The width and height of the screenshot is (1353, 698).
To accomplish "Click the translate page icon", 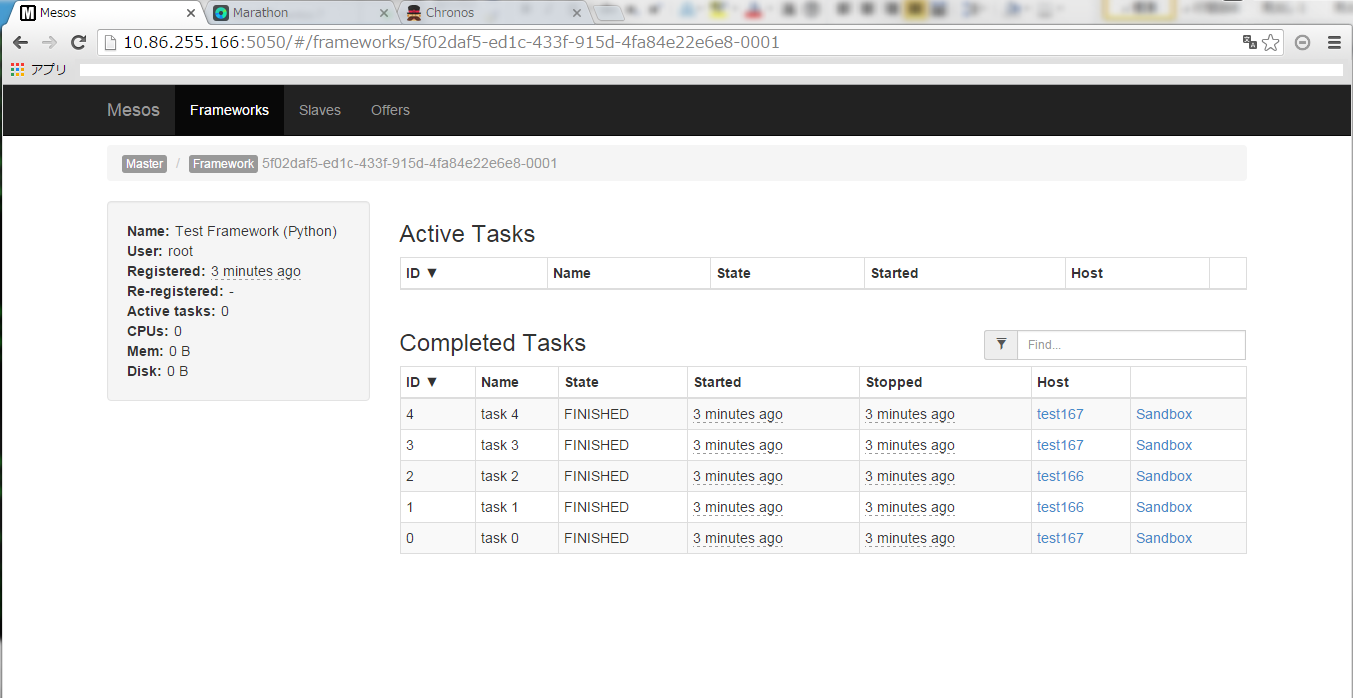I will tap(1250, 42).
